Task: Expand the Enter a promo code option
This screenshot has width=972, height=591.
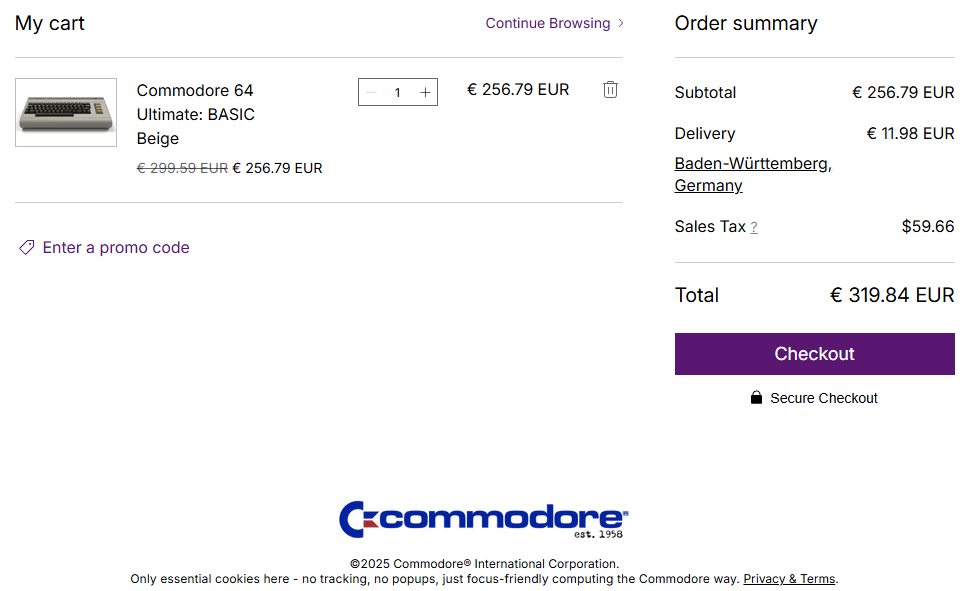Action: point(116,248)
